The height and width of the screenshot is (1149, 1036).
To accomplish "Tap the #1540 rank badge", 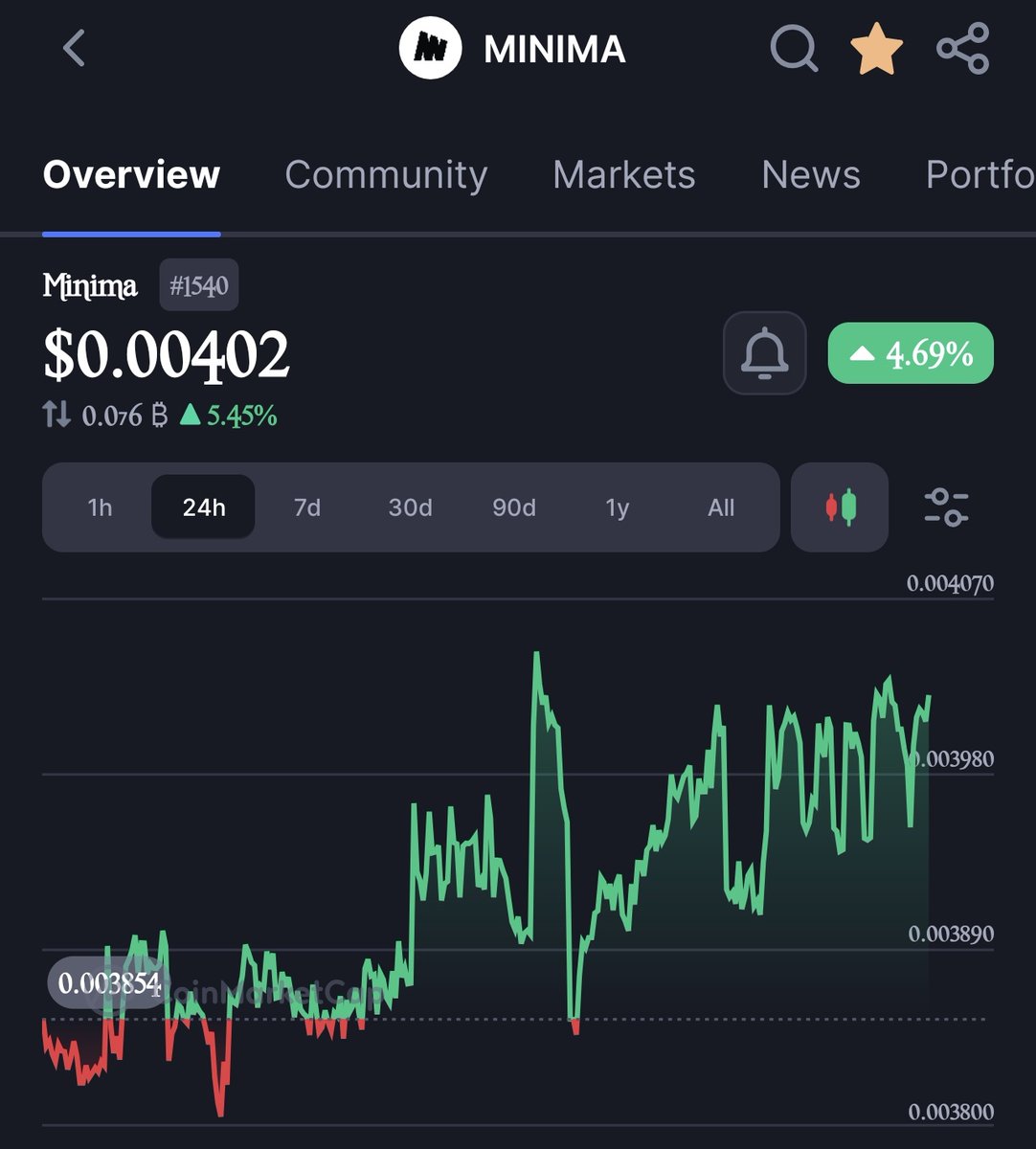I will (x=199, y=285).
